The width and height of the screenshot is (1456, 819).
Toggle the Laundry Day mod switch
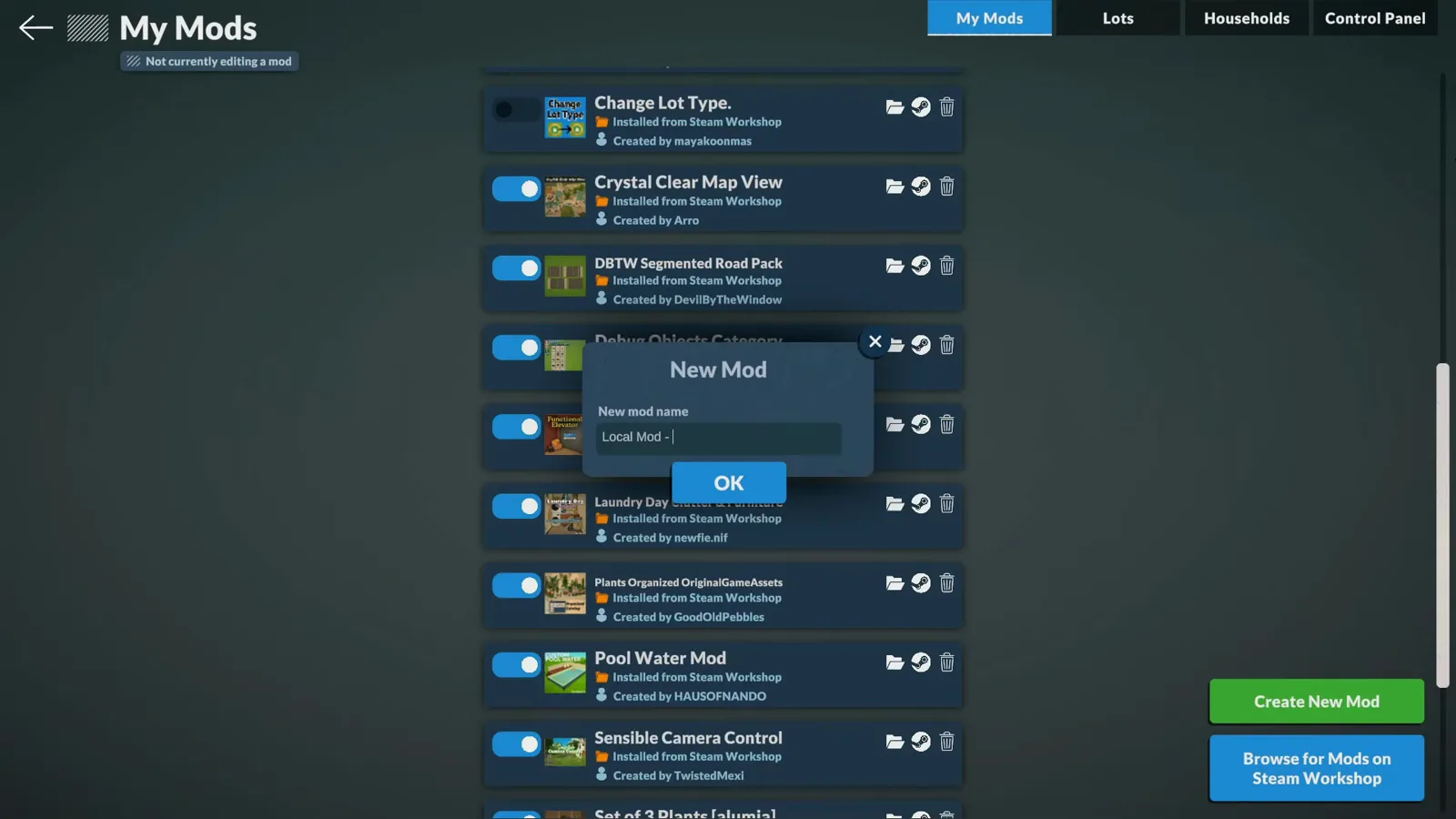tap(516, 506)
